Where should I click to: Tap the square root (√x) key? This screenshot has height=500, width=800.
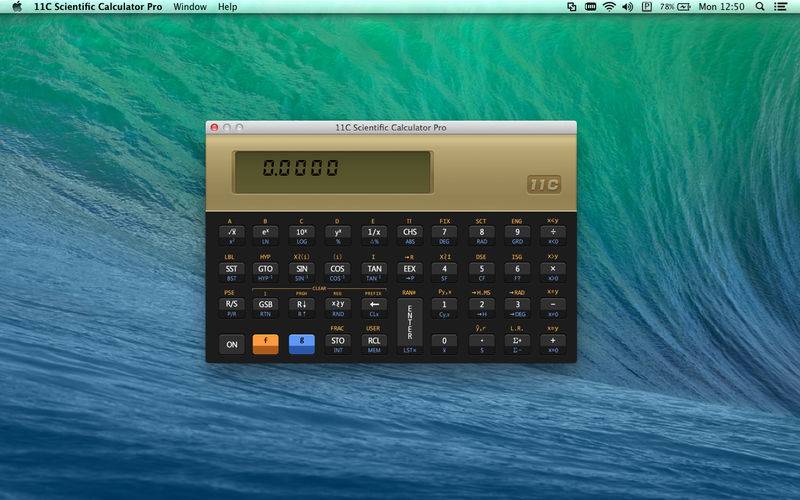232,235
